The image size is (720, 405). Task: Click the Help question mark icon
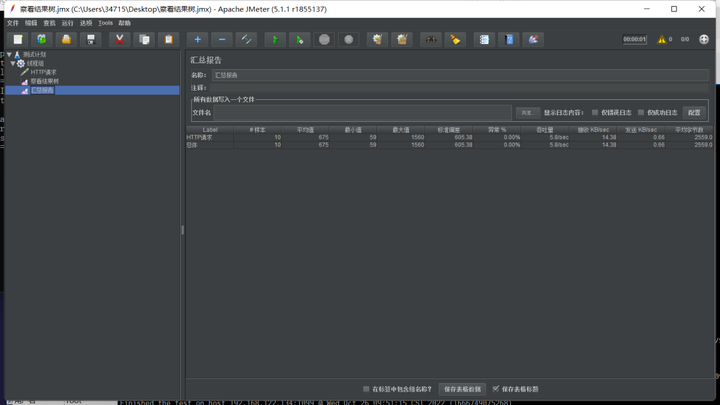pos(509,39)
